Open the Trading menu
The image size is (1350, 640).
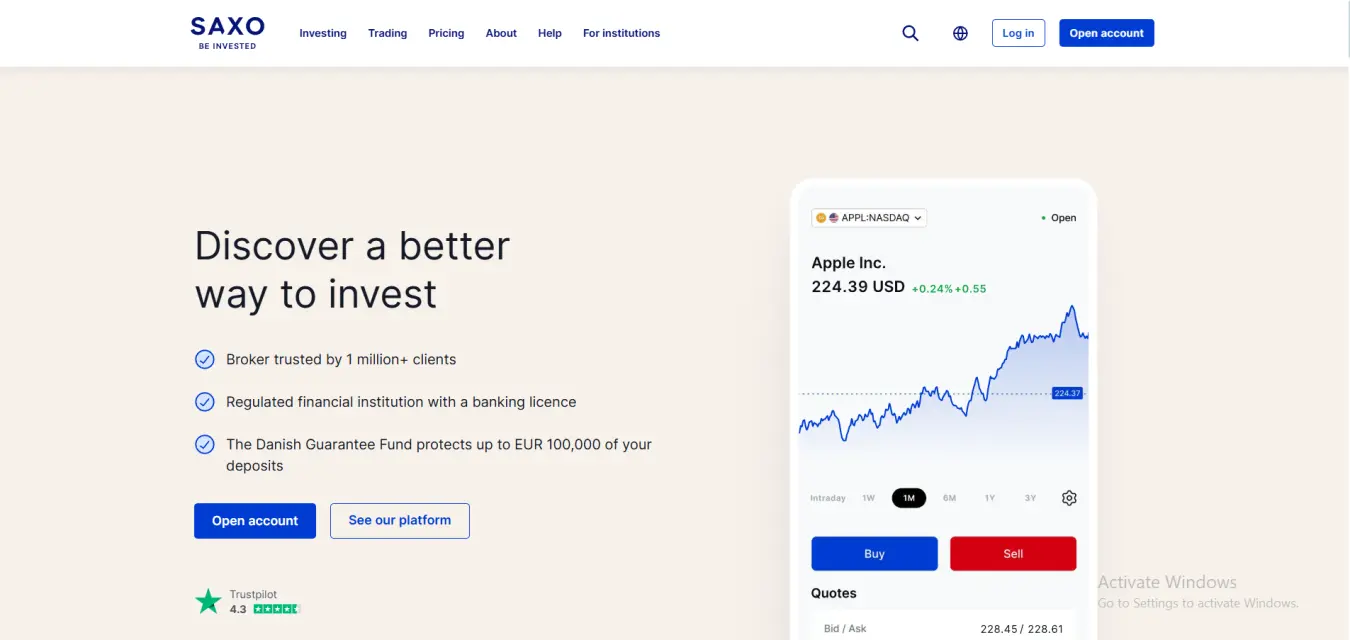[x=387, y=33]
